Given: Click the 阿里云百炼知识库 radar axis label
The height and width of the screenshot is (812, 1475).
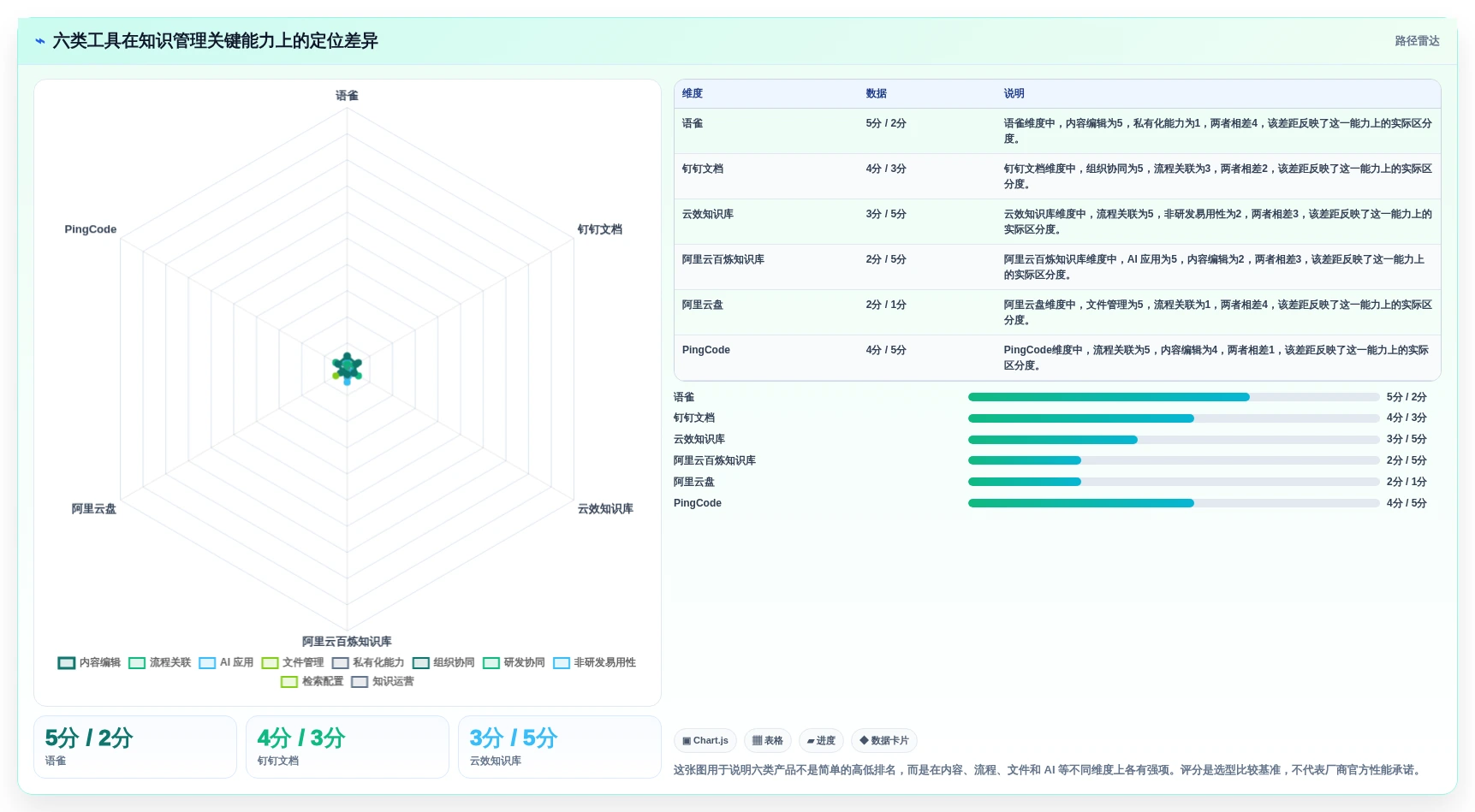Looking at the screenshot, I should coord(347,642).
